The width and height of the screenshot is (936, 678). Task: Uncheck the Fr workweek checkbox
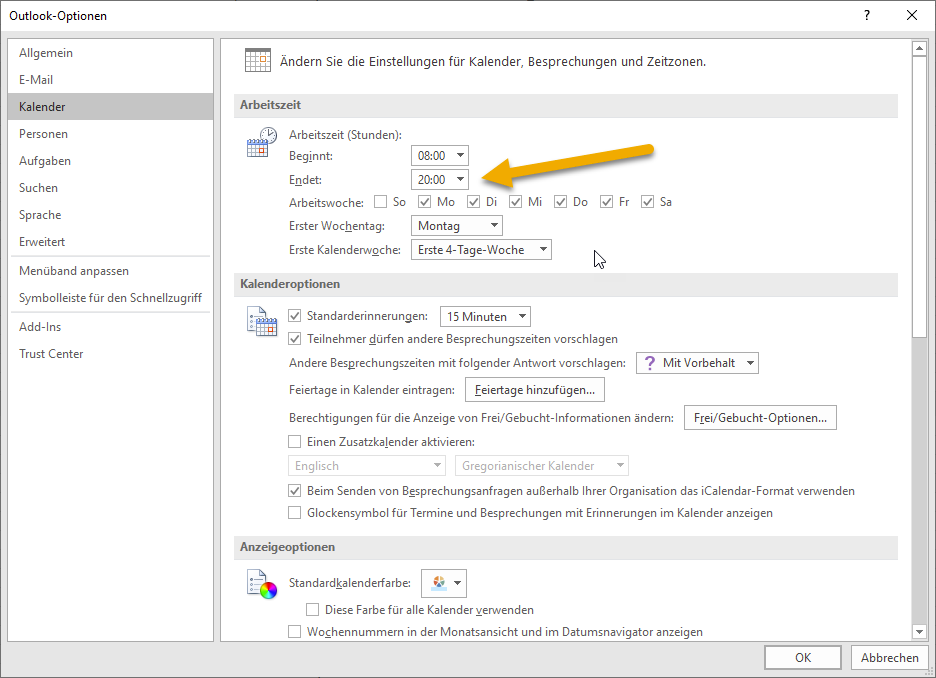point(606,202)
